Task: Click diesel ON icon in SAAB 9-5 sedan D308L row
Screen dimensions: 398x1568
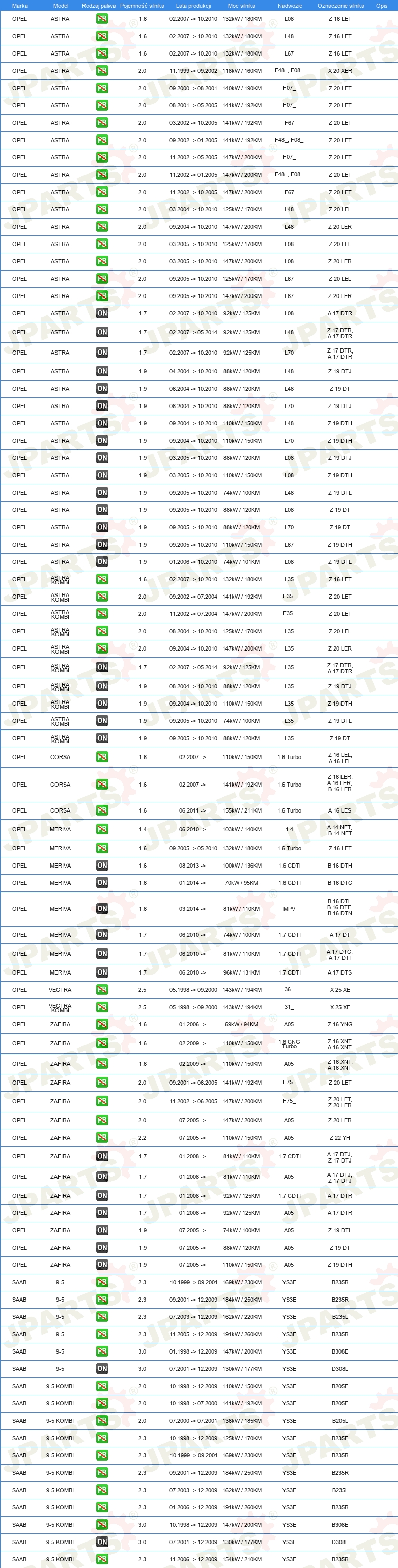Action: tap(102, 1369)
